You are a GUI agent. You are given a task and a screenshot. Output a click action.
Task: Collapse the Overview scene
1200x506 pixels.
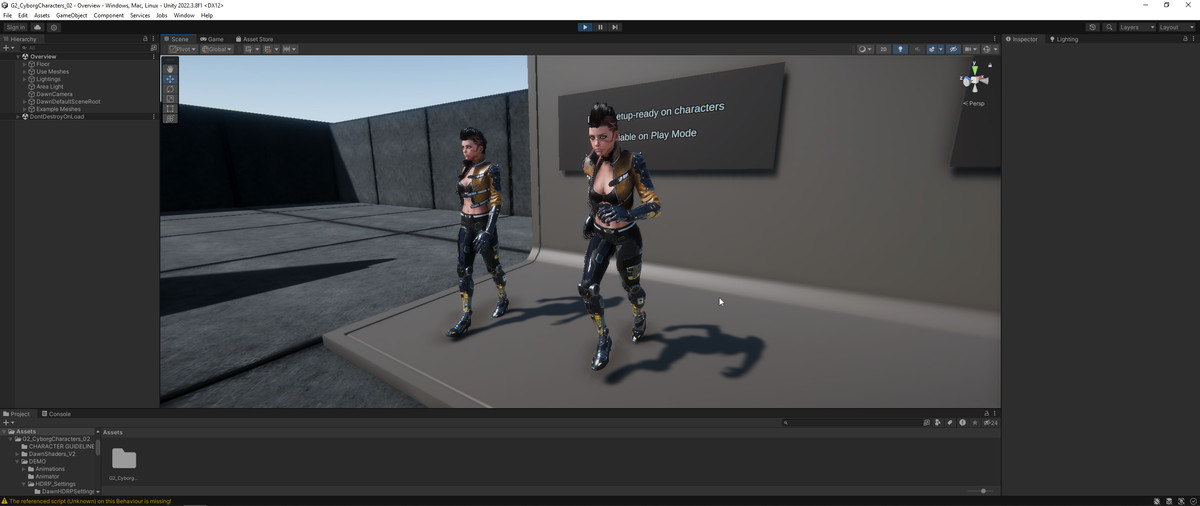pos(18,57)
